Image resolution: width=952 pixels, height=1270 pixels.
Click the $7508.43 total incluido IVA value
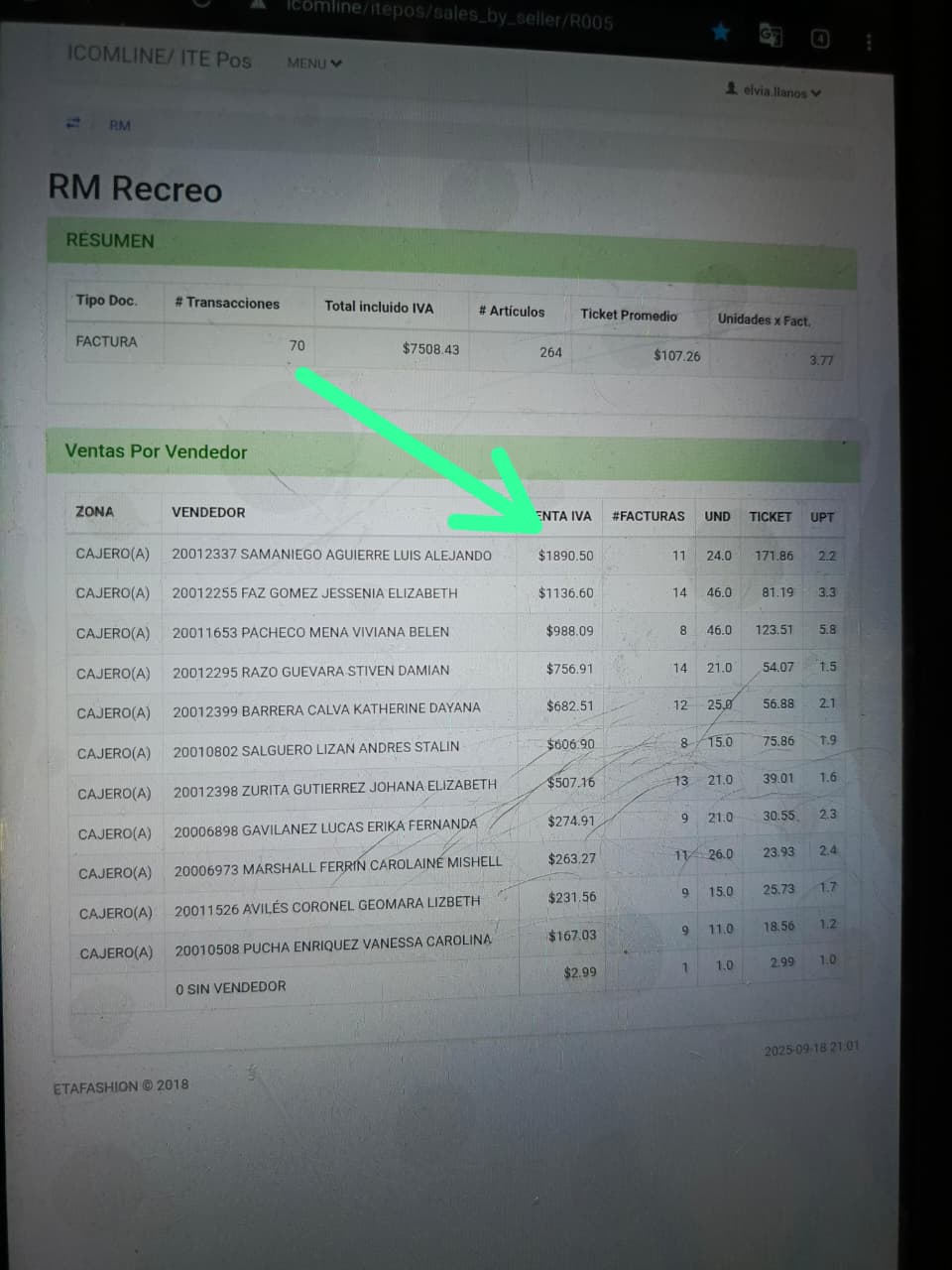click(430, 348)
